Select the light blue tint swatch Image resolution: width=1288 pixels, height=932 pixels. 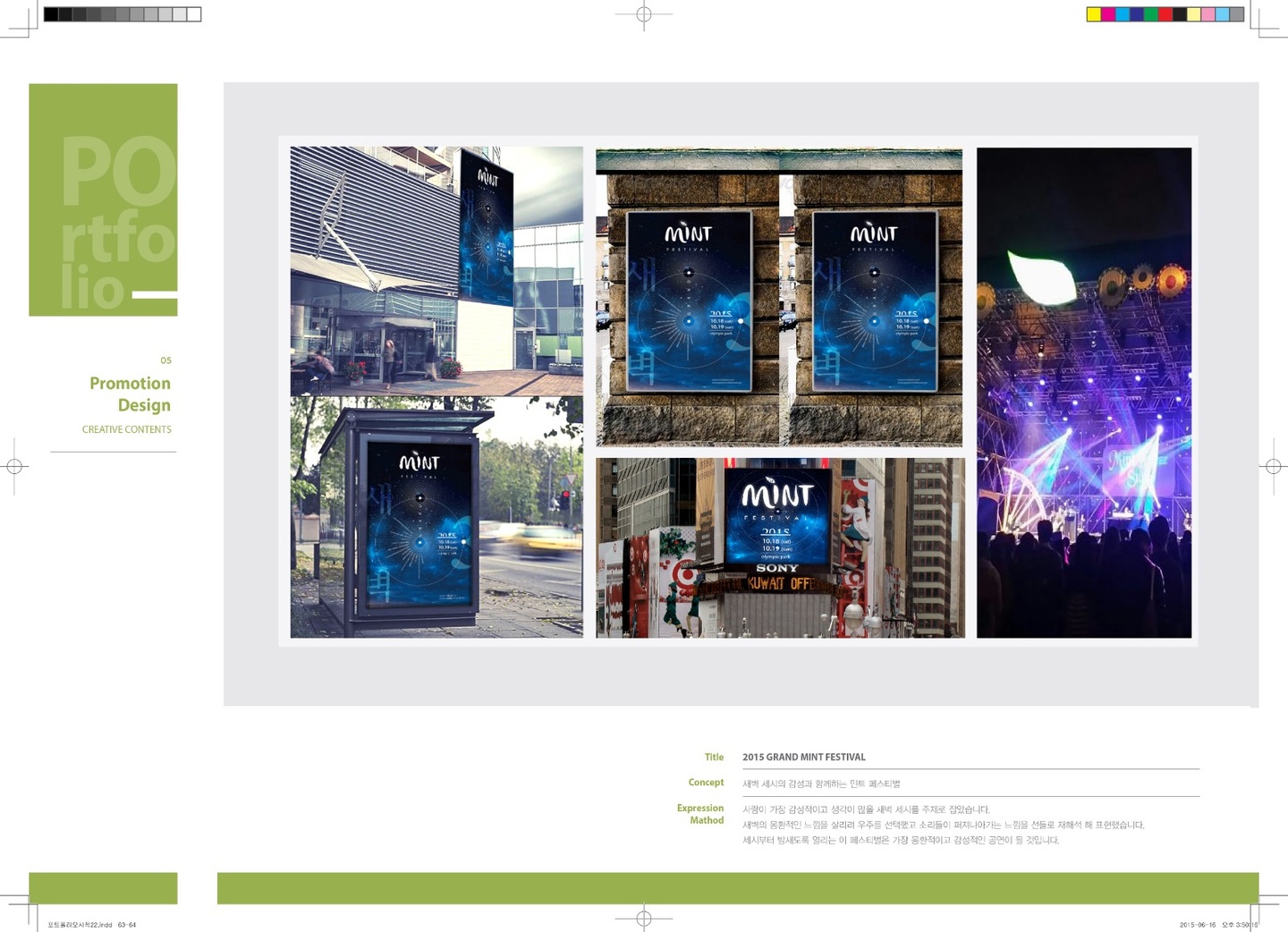(x=1222, y=14)
